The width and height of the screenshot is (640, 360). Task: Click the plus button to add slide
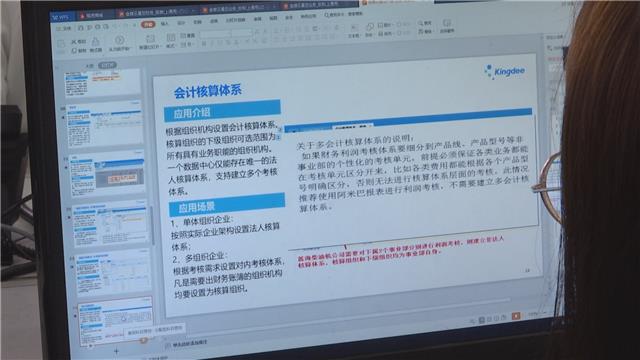(x=116, y=351)
